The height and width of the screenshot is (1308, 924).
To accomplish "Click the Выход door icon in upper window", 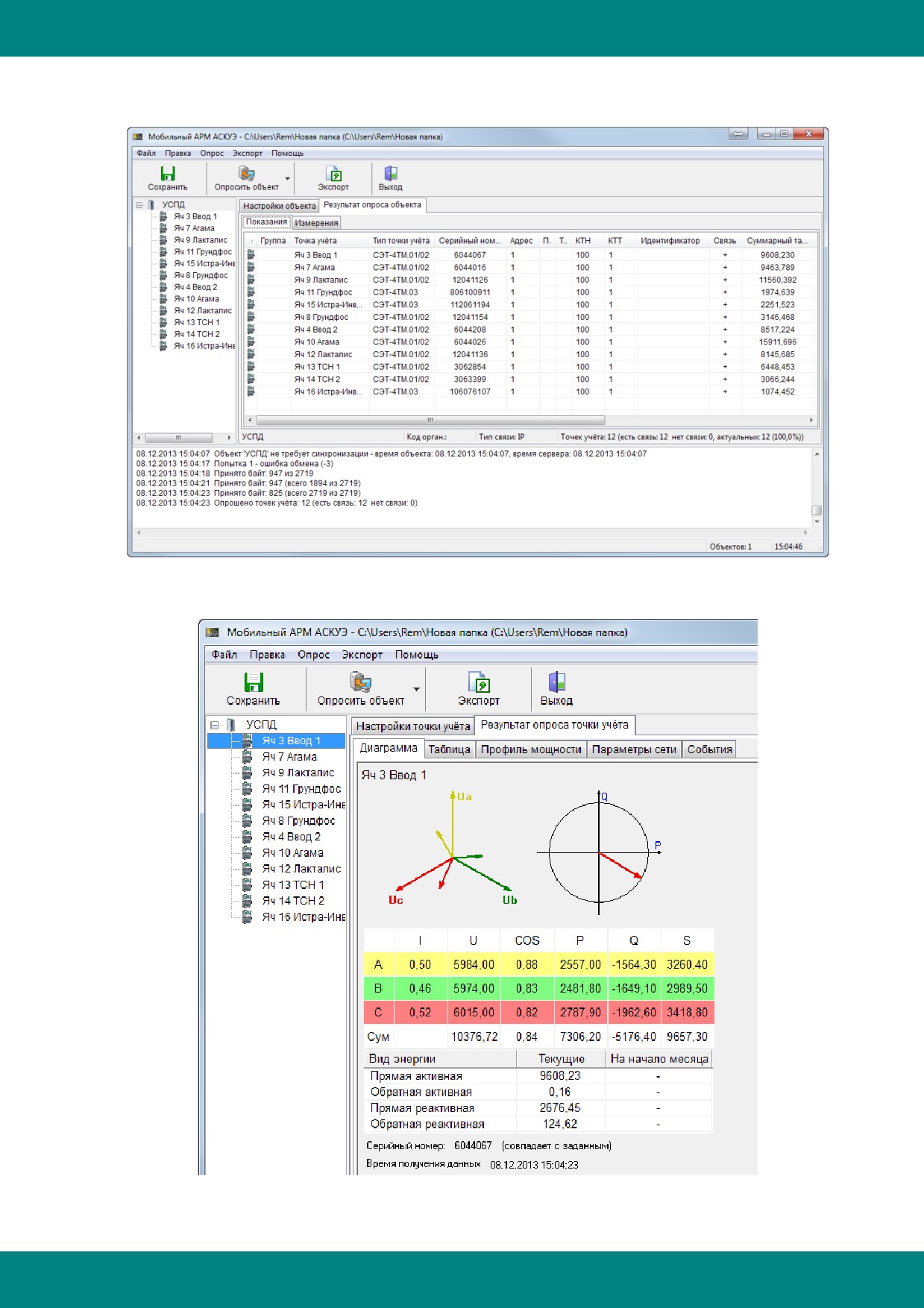I will pyautogui.click(x=390, y=173).
